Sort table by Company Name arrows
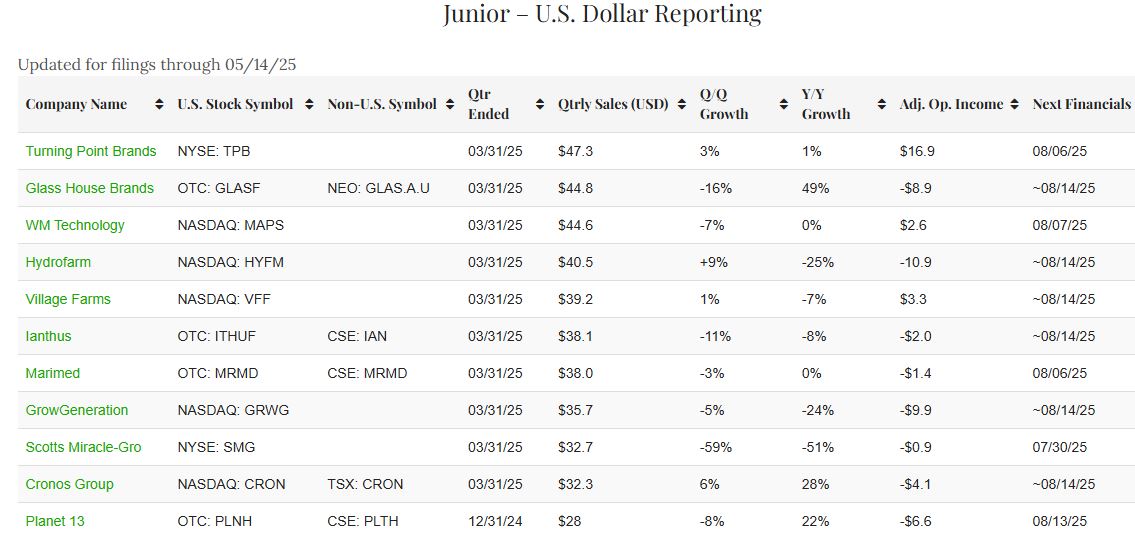This screenshot has width=1135, height=534. click(160, 104)
